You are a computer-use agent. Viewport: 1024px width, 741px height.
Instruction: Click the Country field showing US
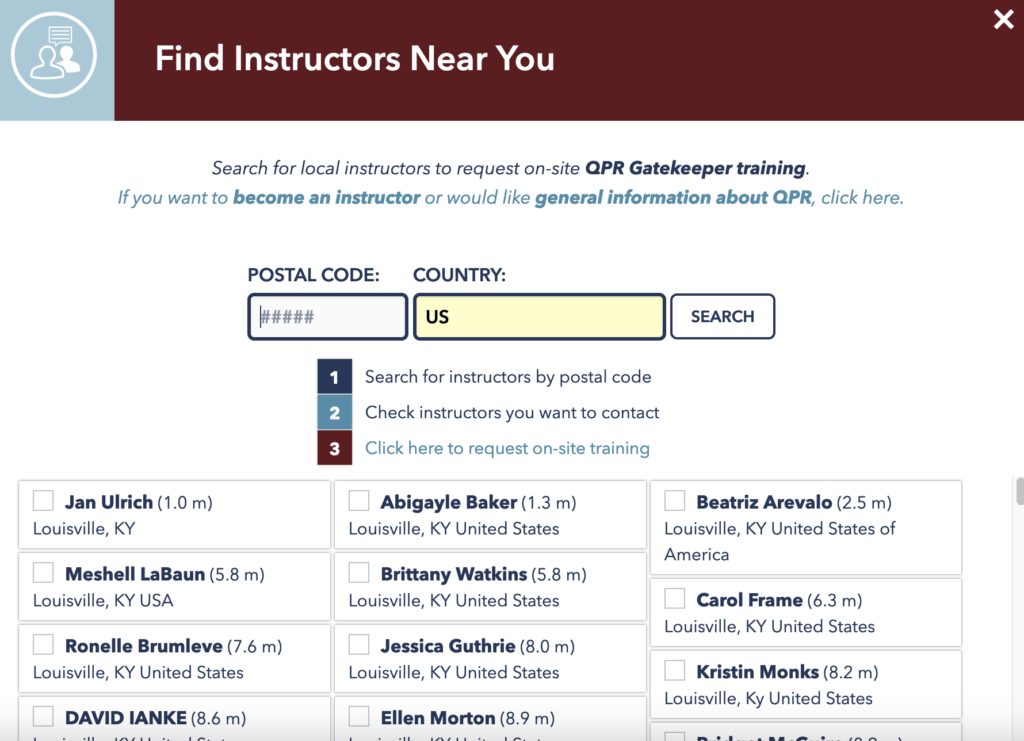click(x=539, y=317)
